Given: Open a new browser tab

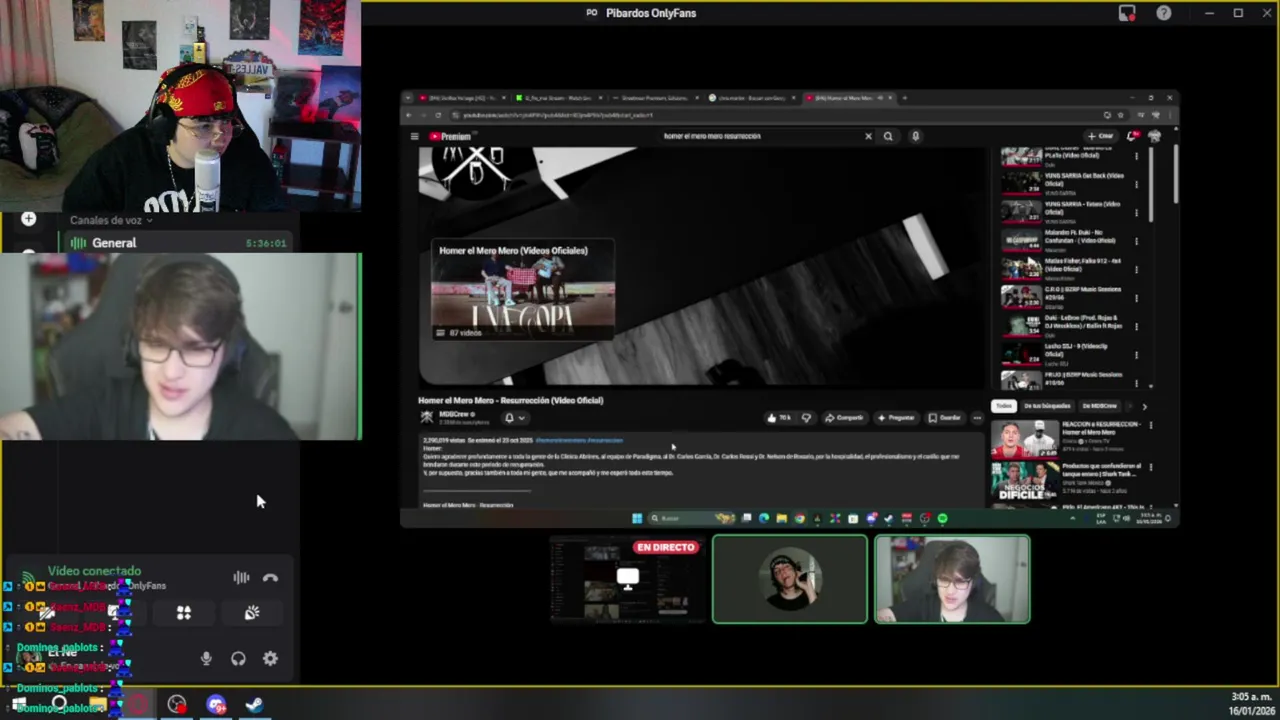Looking at the screenshot, I should click(x=905, y=98).
